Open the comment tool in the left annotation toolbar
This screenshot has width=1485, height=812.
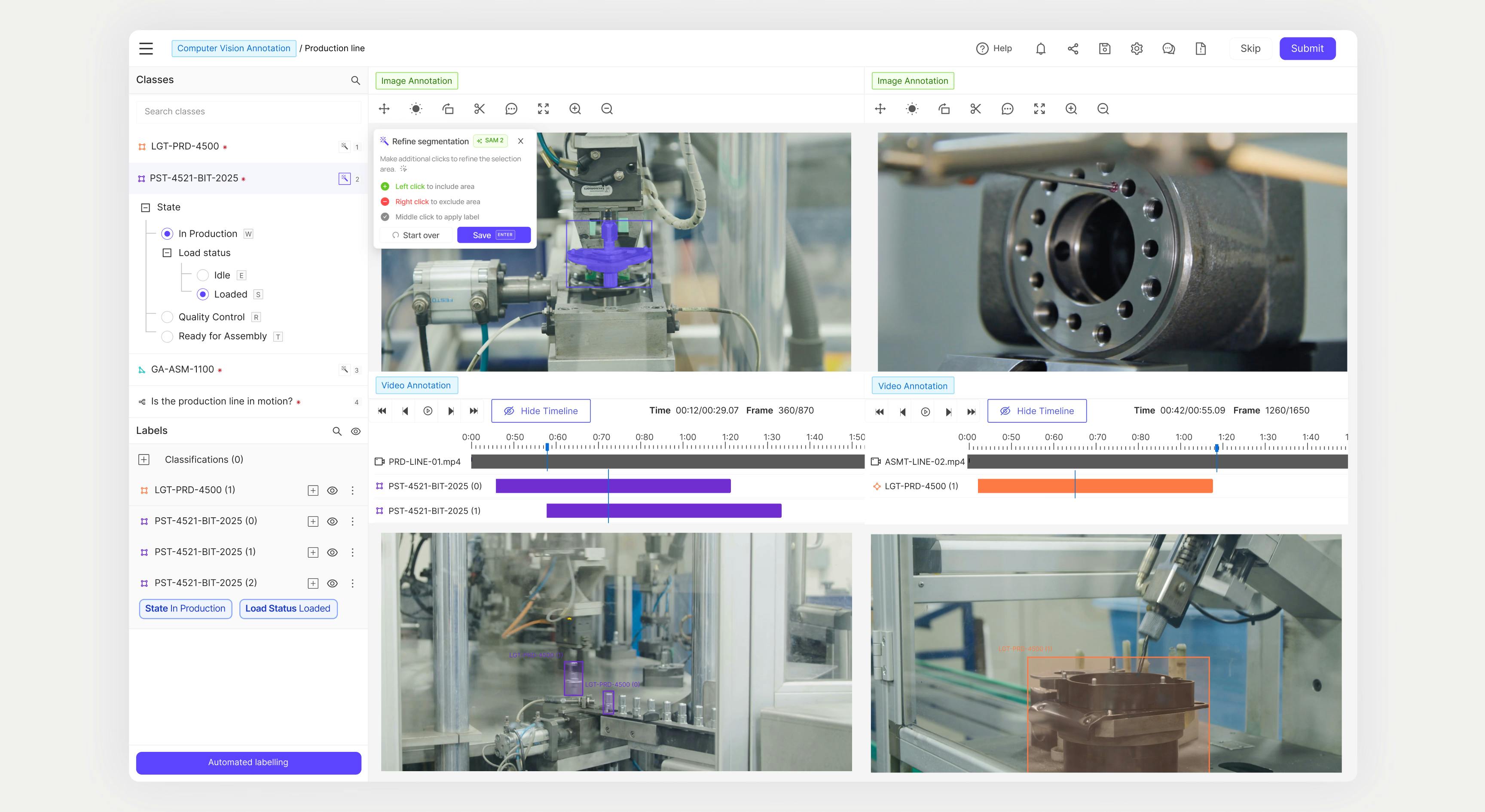511,108
